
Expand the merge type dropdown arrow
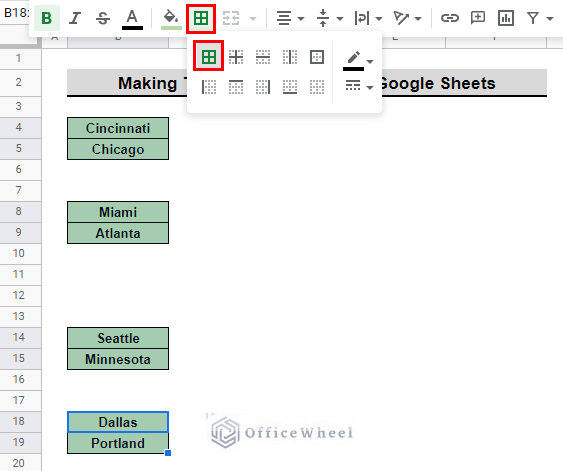(x=253, y=18)
